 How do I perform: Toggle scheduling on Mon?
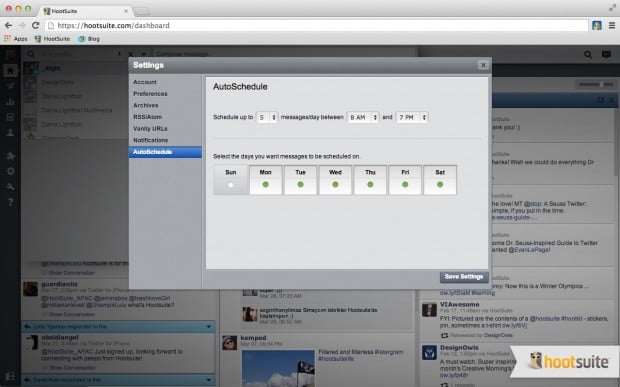[265, 180]
